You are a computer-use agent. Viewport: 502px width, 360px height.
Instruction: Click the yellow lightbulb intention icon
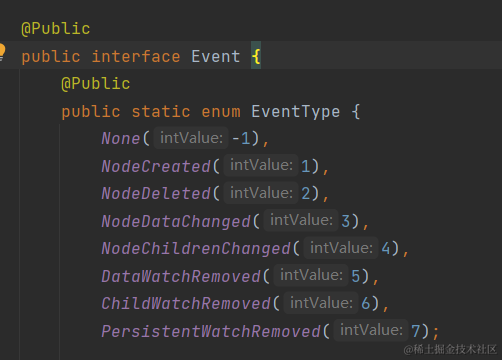(x=2, y=52)
